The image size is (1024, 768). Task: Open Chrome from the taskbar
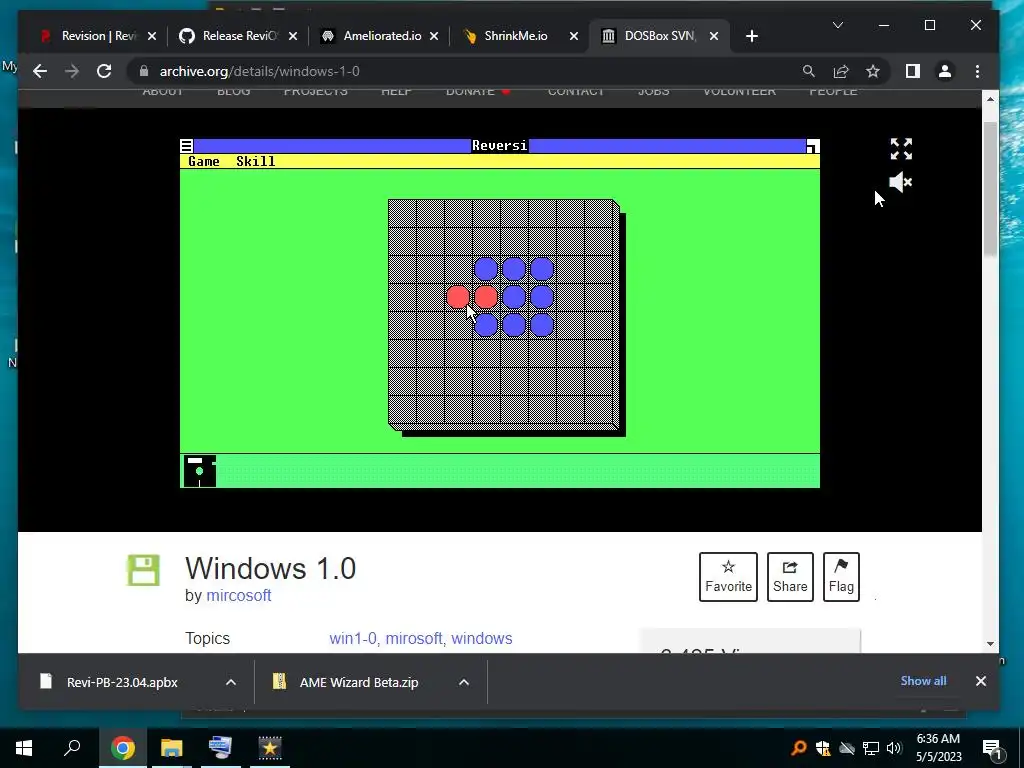click(122, 748)
